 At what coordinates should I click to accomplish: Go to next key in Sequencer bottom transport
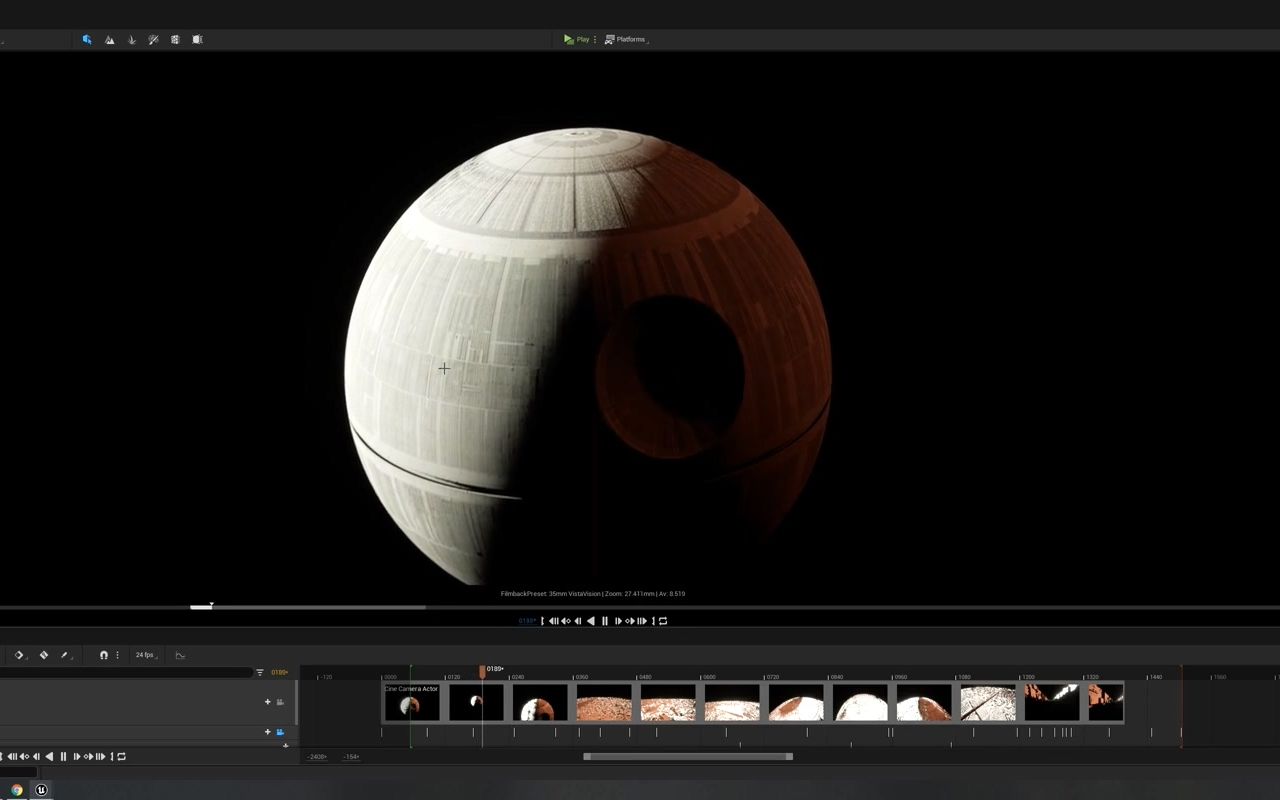click(x=88, y=757)
